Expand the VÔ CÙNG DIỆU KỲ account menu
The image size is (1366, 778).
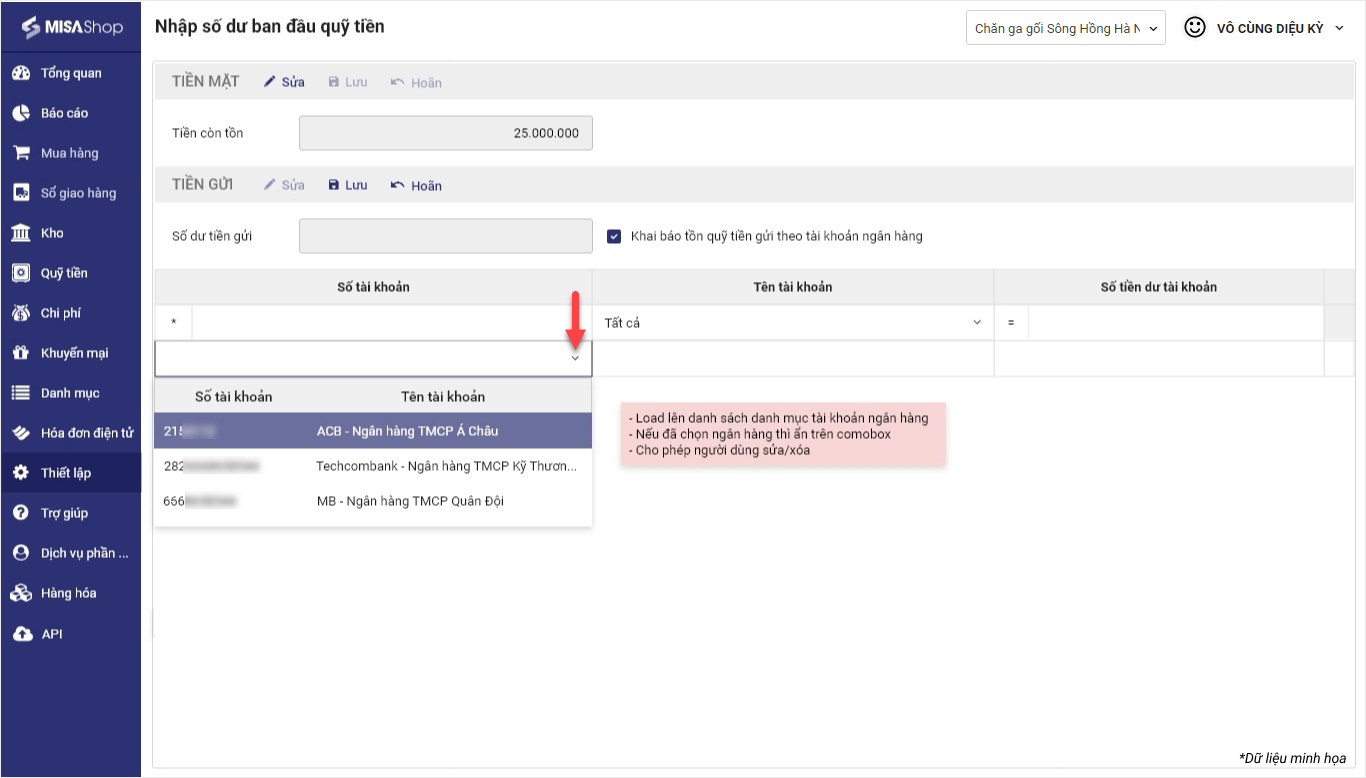tap(1280, 28)
